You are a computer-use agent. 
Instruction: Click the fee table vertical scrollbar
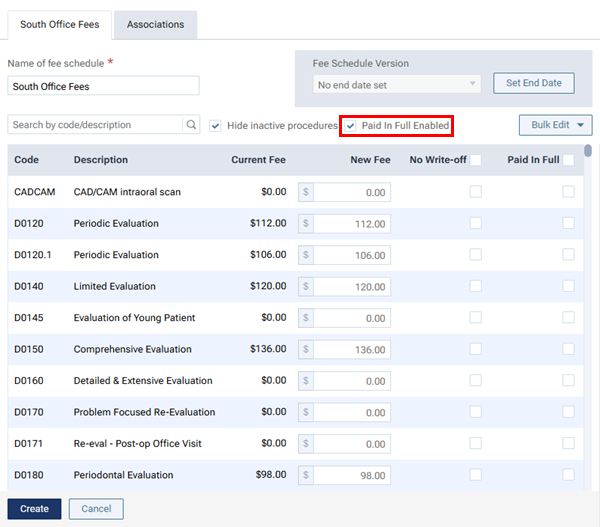click(x=588, y=300)
